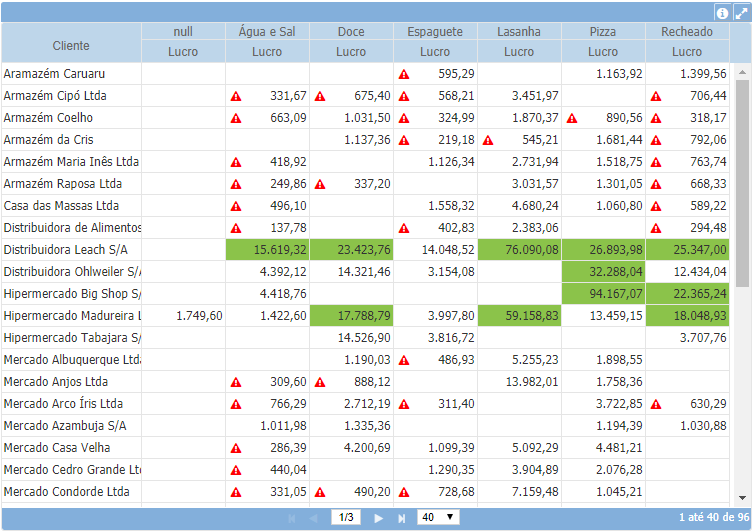Click Lucro subheader under Pizza
Image resolution: width=753 pixels, height=531 pixels.
pos(603,52)
